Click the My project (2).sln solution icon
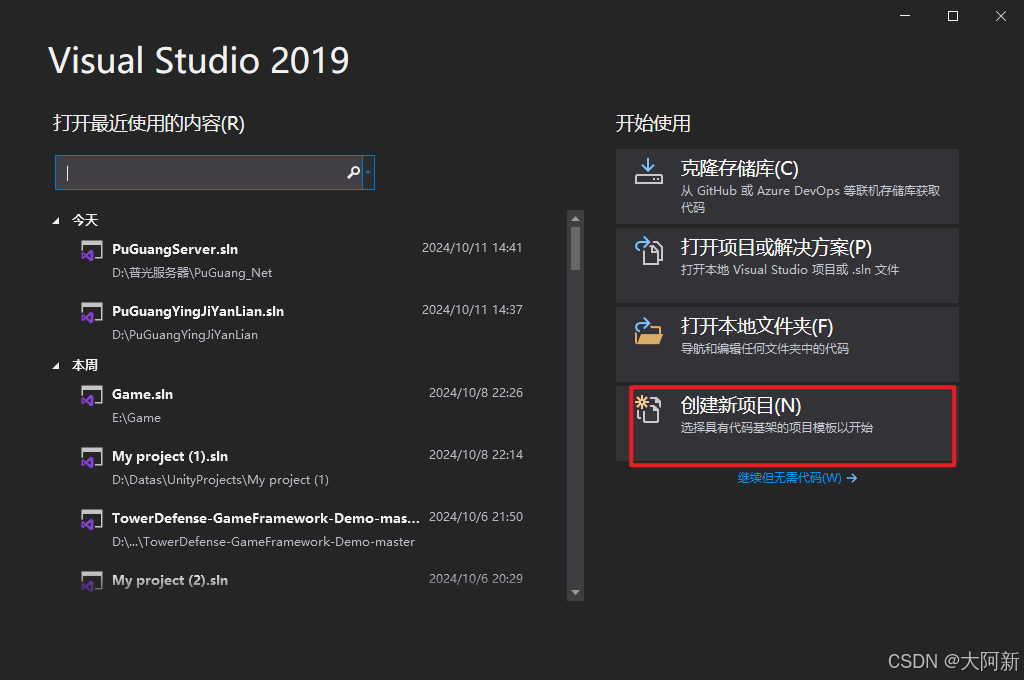1024x680 pixels. click(91, 581)
